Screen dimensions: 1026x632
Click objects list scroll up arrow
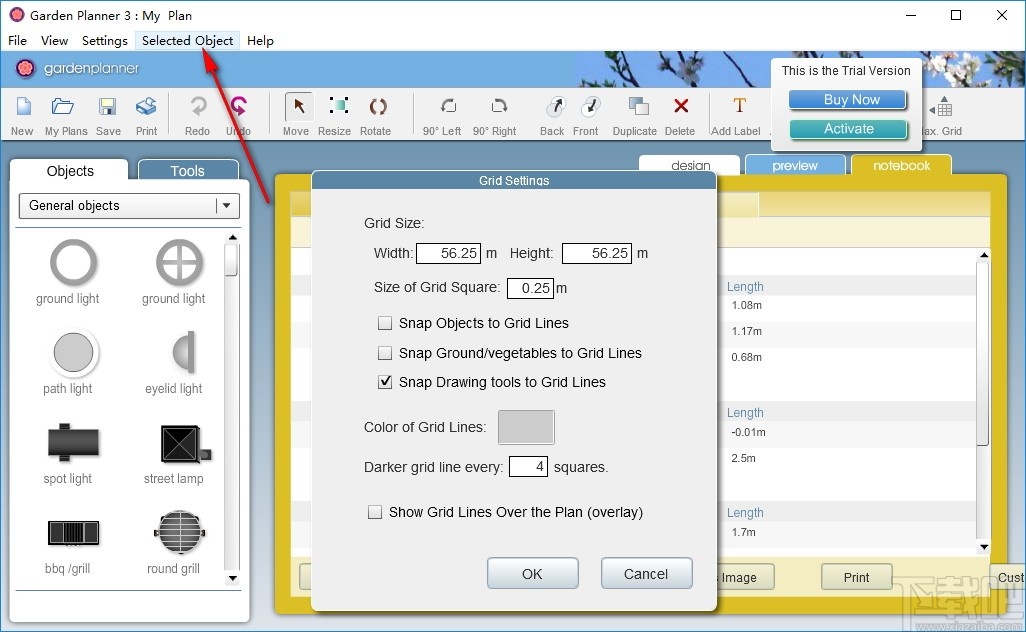pyautogui.click(x=232, y=237)
